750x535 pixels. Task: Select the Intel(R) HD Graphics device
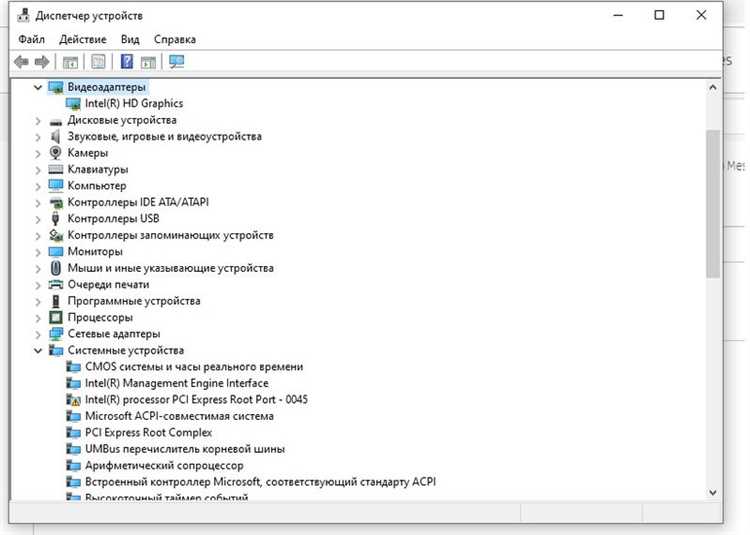[134, 103]
